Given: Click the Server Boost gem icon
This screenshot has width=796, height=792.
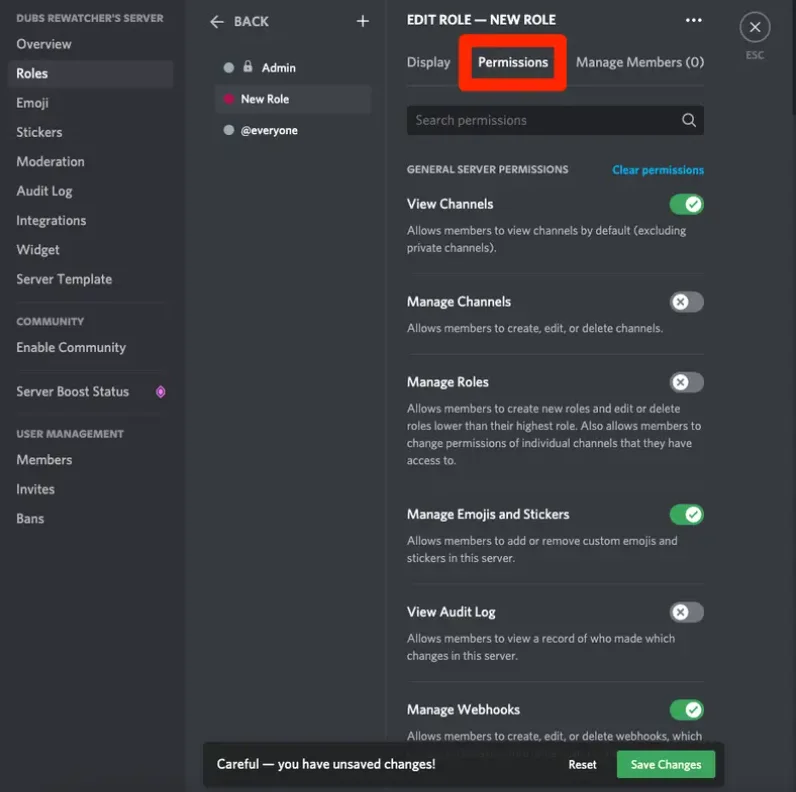Looking at the screenshot, I should click(160, 392).
